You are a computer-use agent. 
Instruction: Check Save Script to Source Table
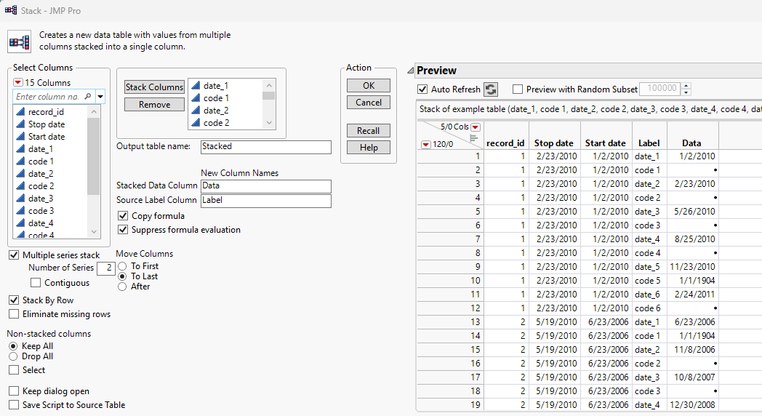pos(14,405)
